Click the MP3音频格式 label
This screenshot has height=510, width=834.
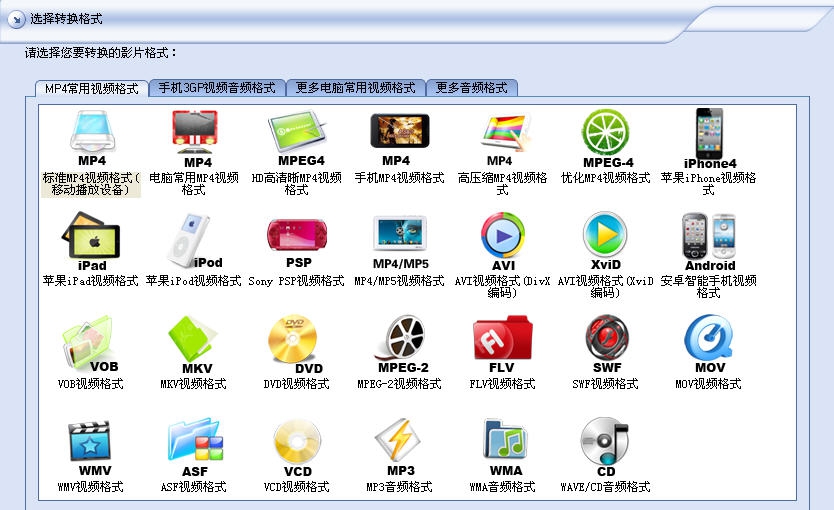399,487
